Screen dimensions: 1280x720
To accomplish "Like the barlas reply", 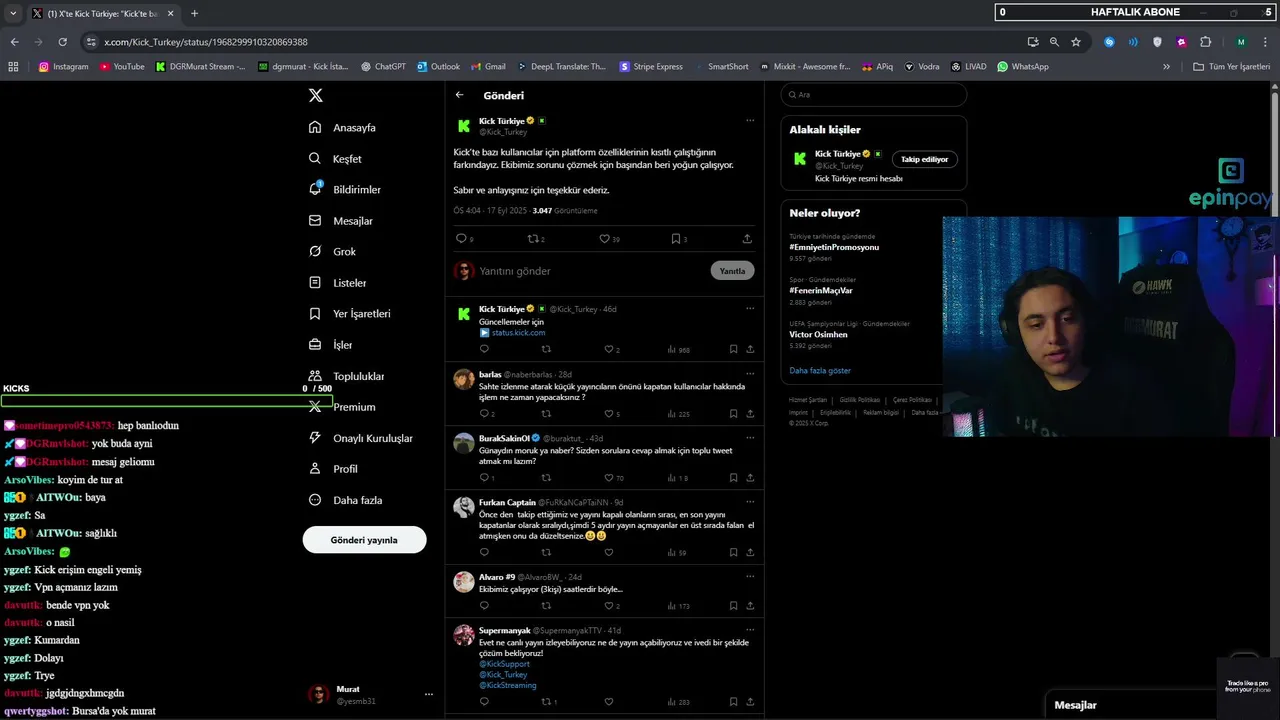I will (x=609, y=414).
